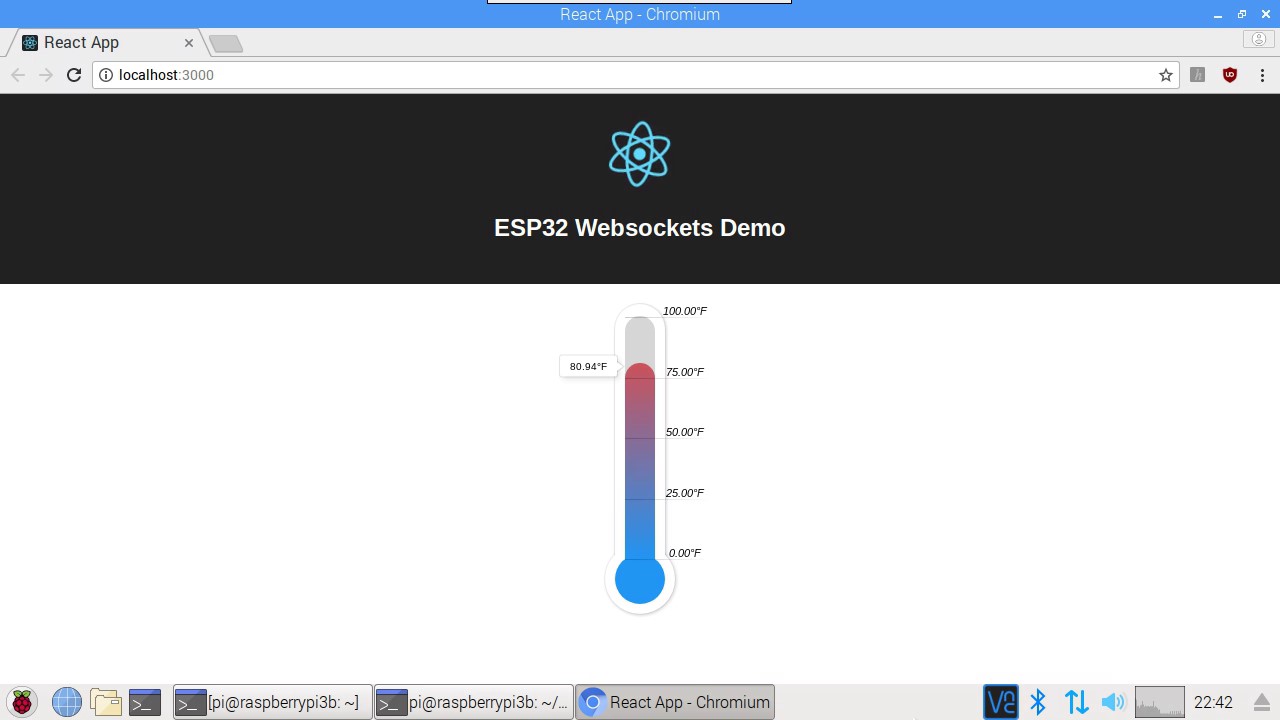Open the volume speaker control
This screenshot has height=720, width=1280.
(x=1113, y=702)
